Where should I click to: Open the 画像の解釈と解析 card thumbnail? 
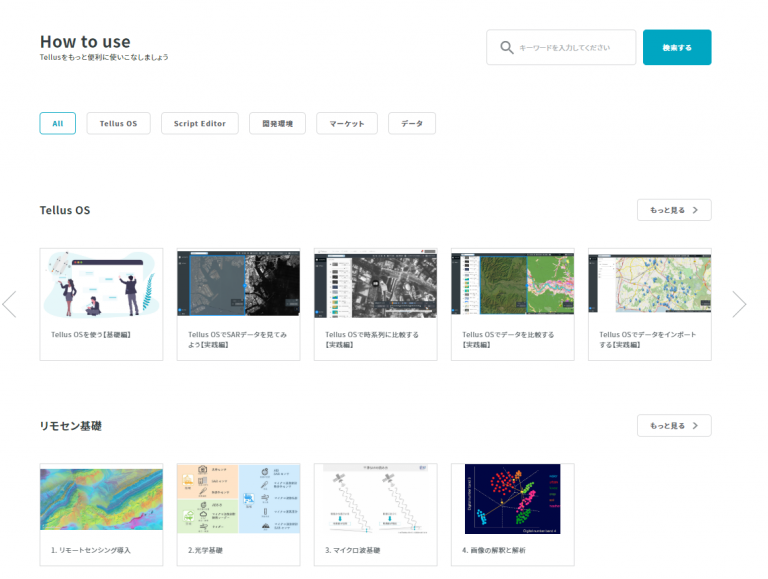(513, 499)
